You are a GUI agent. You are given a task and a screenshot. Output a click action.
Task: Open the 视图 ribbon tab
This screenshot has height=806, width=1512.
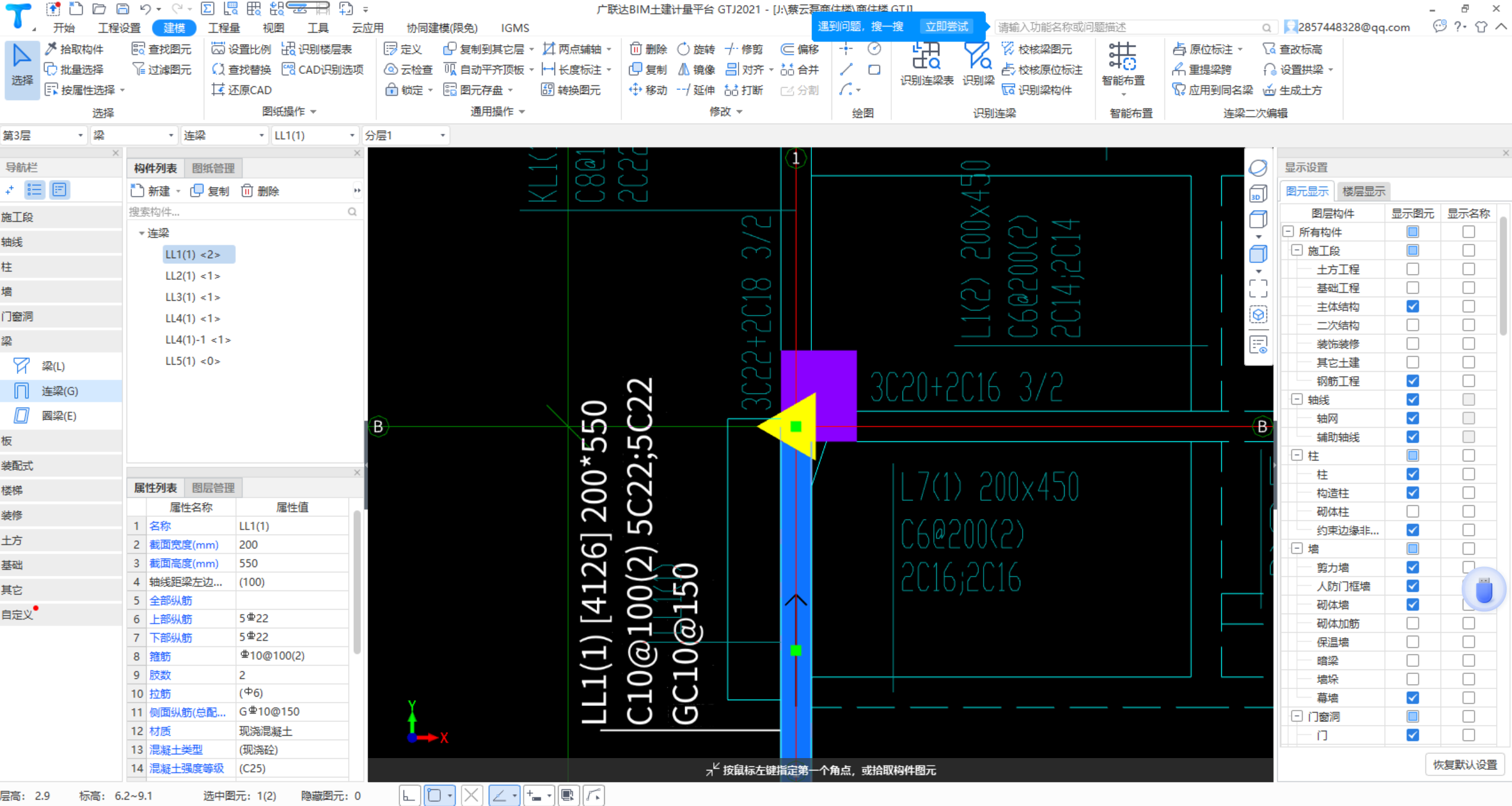tap(273, 28)
